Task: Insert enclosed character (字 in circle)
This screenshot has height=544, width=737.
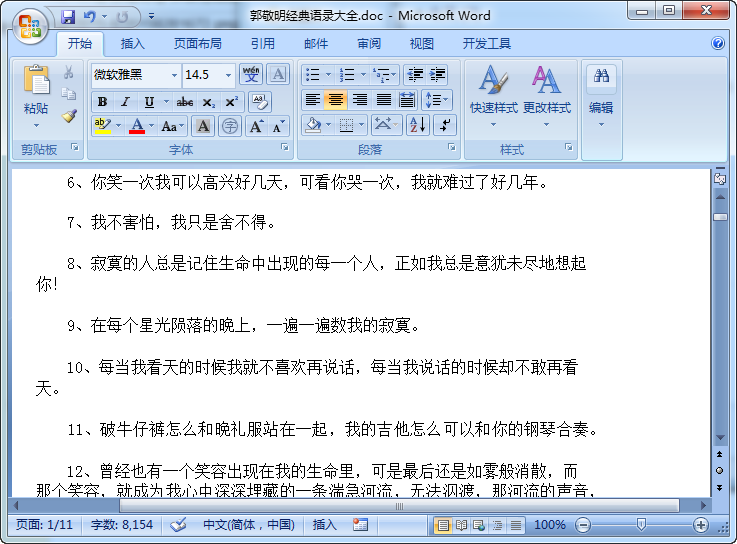Action: [230, 126]
